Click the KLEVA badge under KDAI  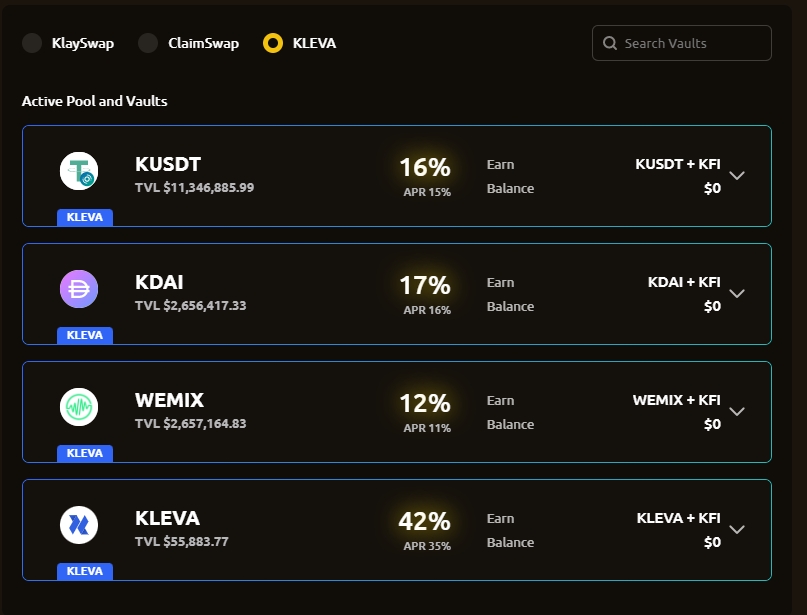(85, 335)
